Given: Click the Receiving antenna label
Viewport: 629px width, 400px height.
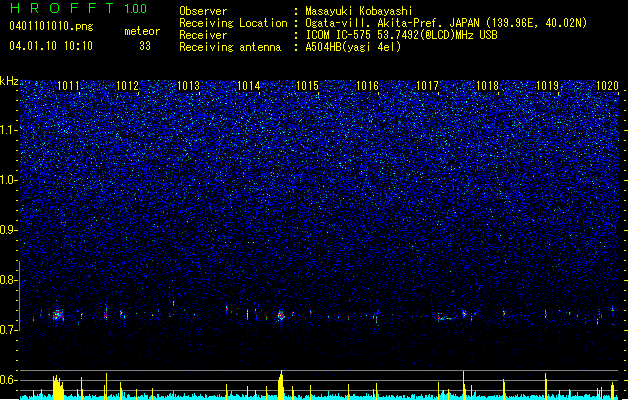Looking at the screenshot, I should (230, 47).
